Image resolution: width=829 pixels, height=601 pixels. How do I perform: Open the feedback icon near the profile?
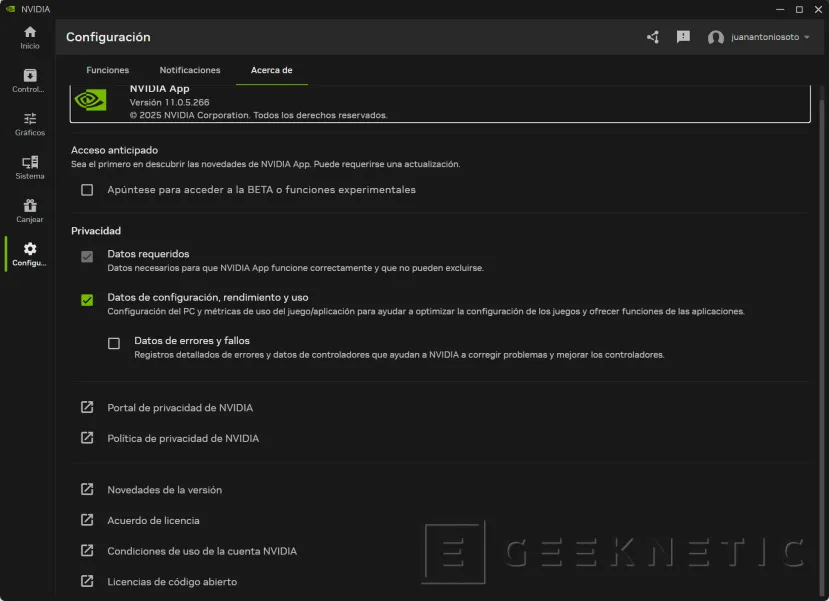click(683, 37)
